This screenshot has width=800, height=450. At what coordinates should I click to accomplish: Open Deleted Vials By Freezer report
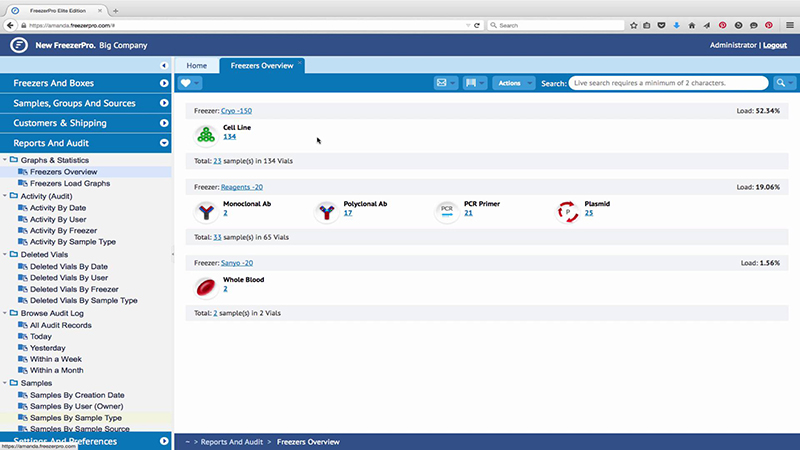pos(74,289)
